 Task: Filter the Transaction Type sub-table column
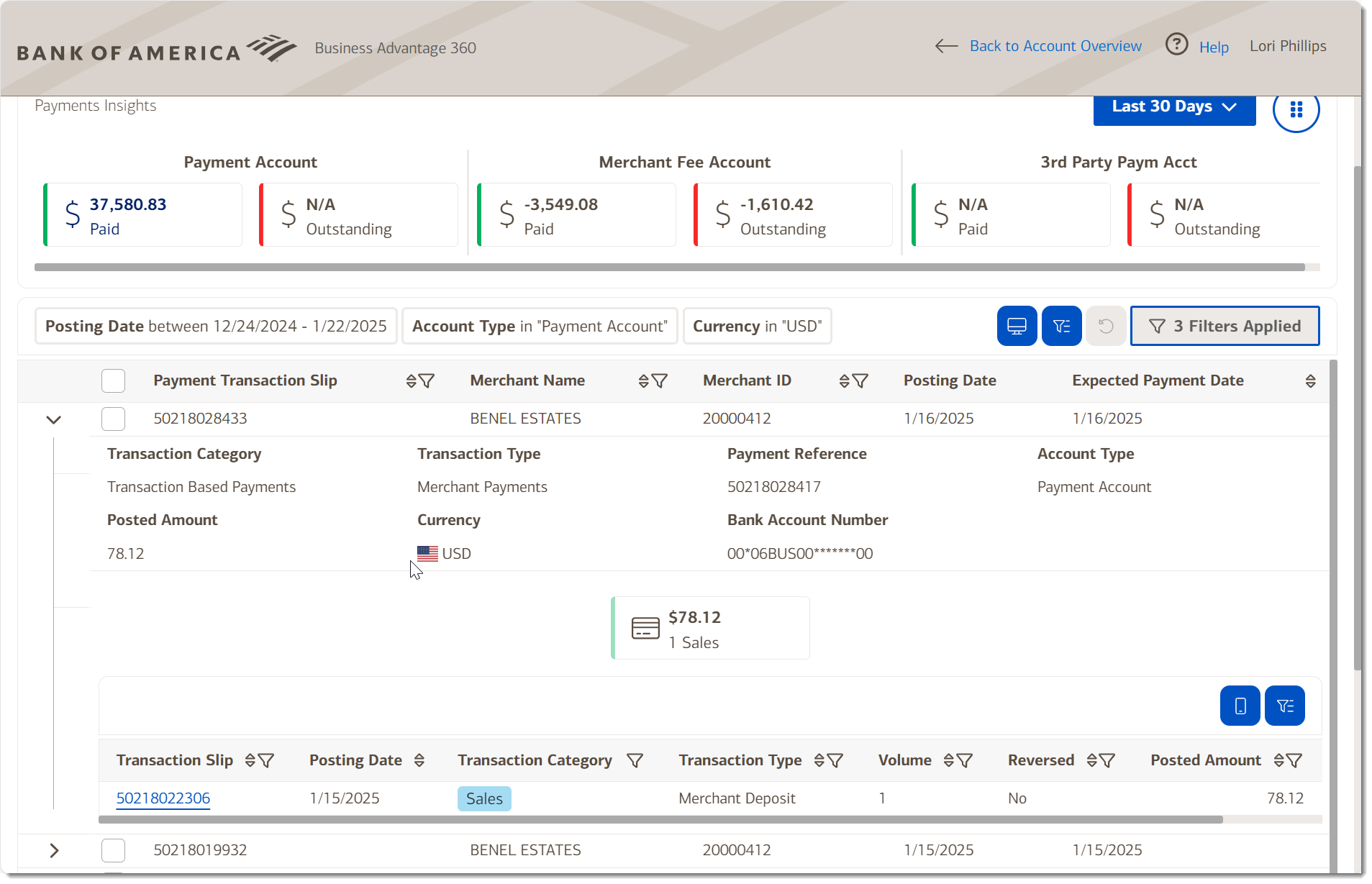coord(835,760)
